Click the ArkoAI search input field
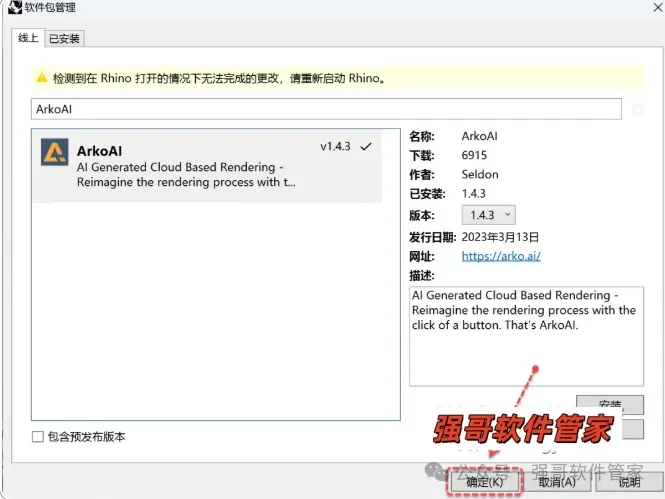Image resolution: width=665 pixels, height=499 pixels. click(x=326, y=109)
